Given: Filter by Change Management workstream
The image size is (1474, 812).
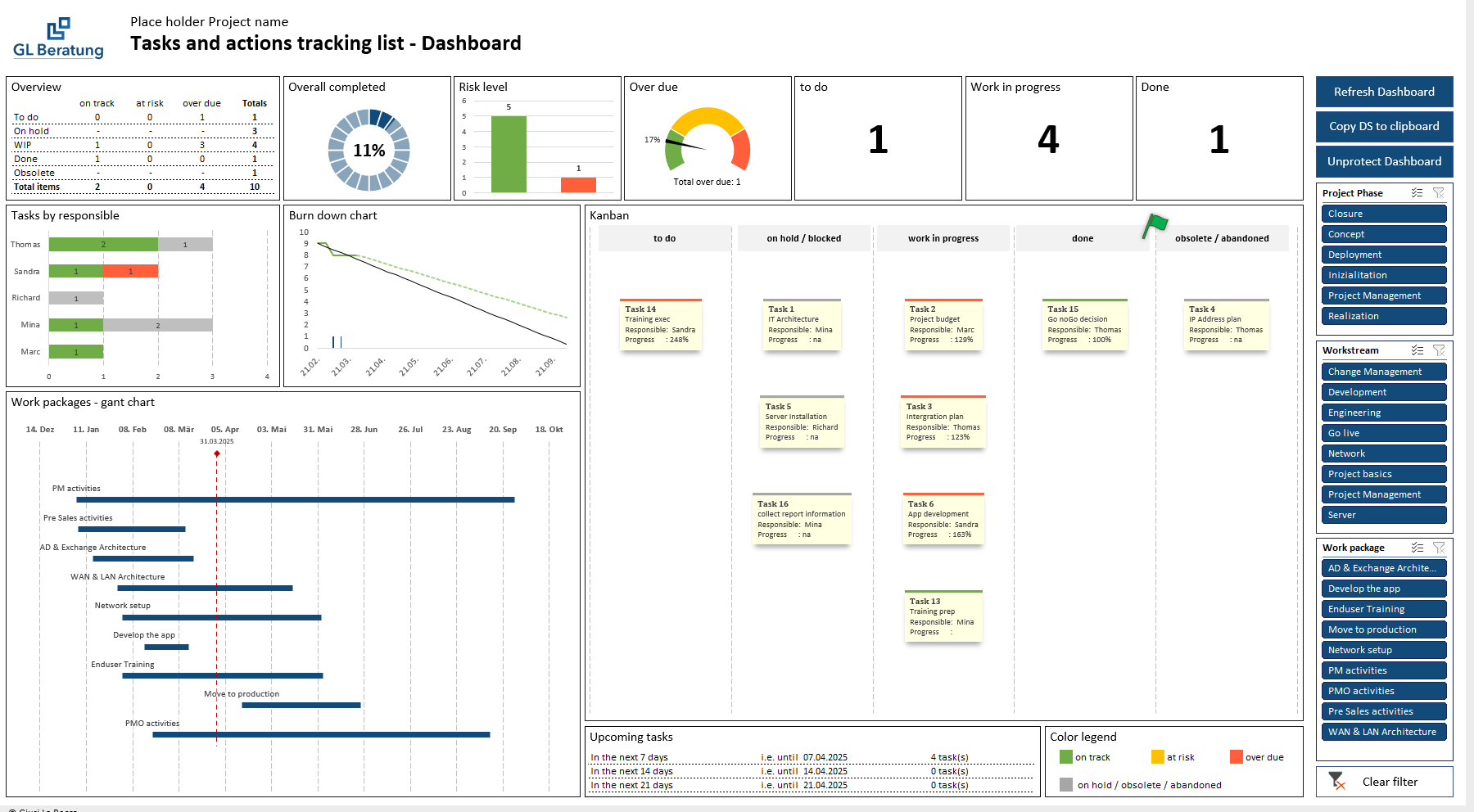Looking at the screenshot, I should pos(1384,372).
